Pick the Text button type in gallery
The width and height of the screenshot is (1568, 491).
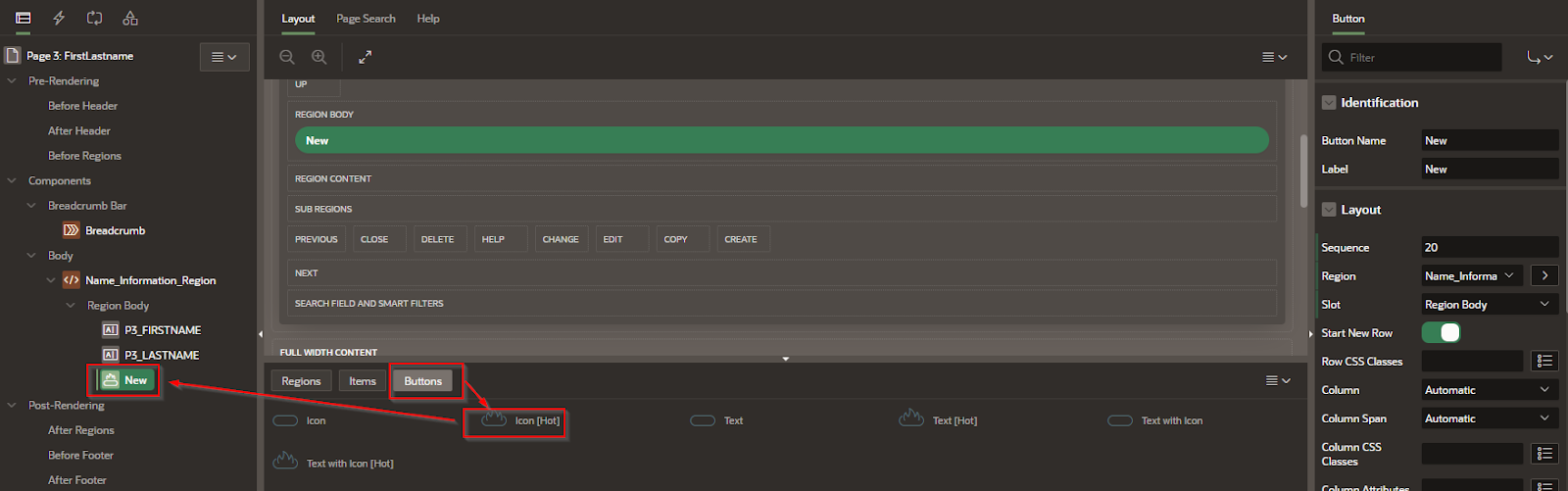pos(716,420)
